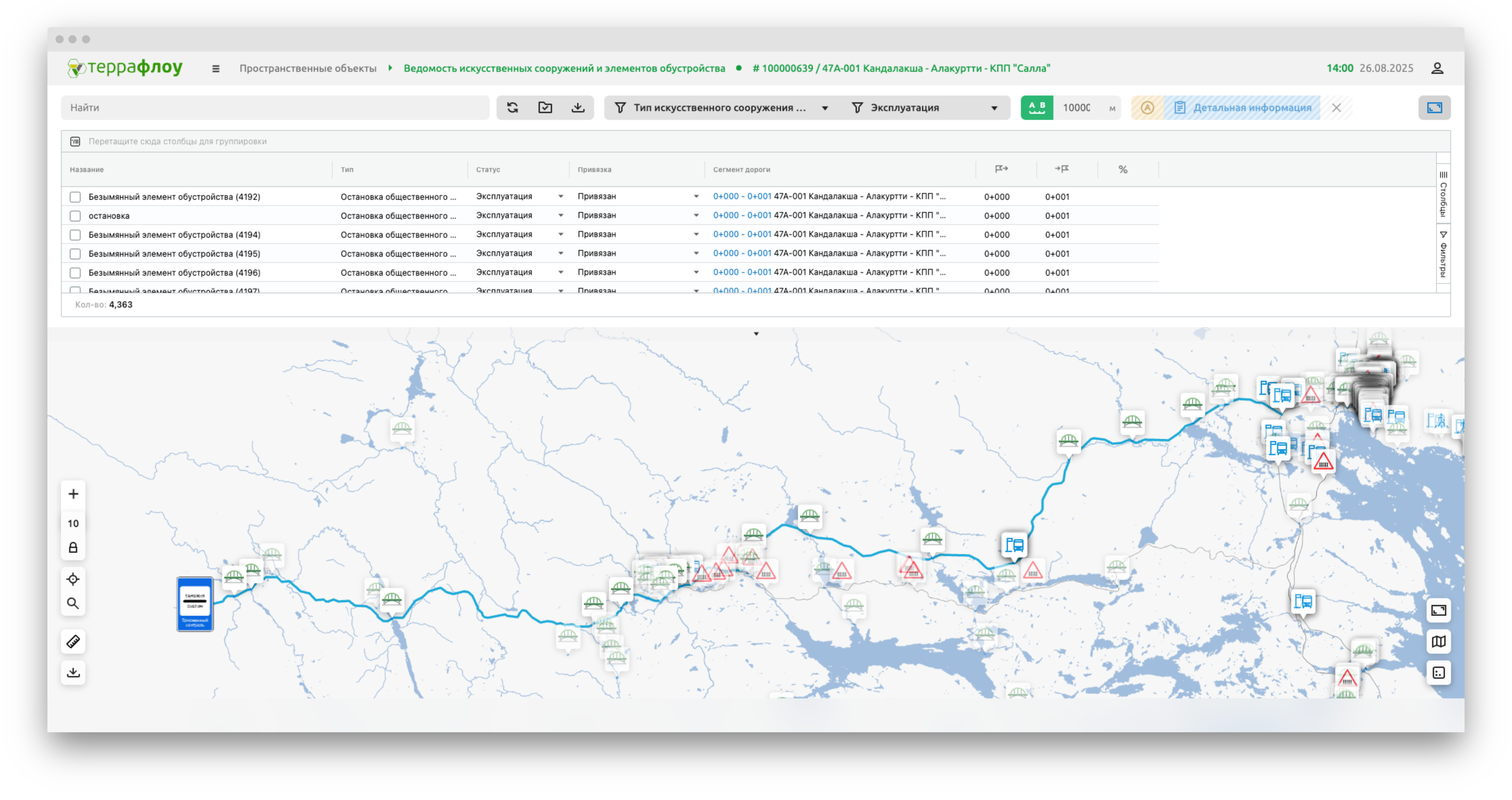Select the ruler measurement tool
This screenshot has height=800, width=1512.
(73, 641)
